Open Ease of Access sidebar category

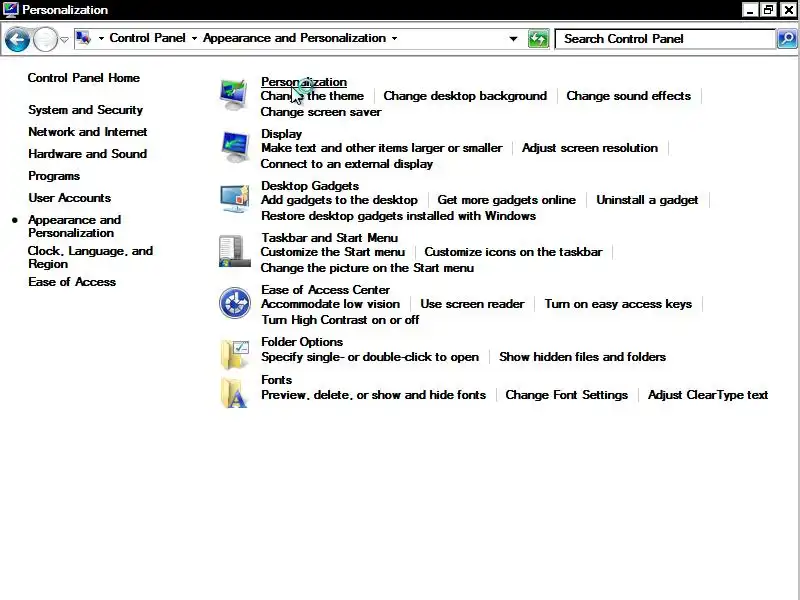pyautogui.click(x=72, y=282)
